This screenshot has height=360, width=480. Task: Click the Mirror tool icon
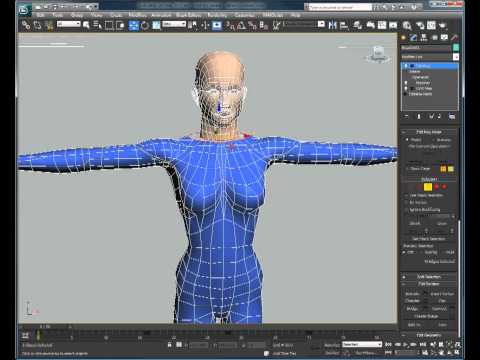tap(332, 25)
